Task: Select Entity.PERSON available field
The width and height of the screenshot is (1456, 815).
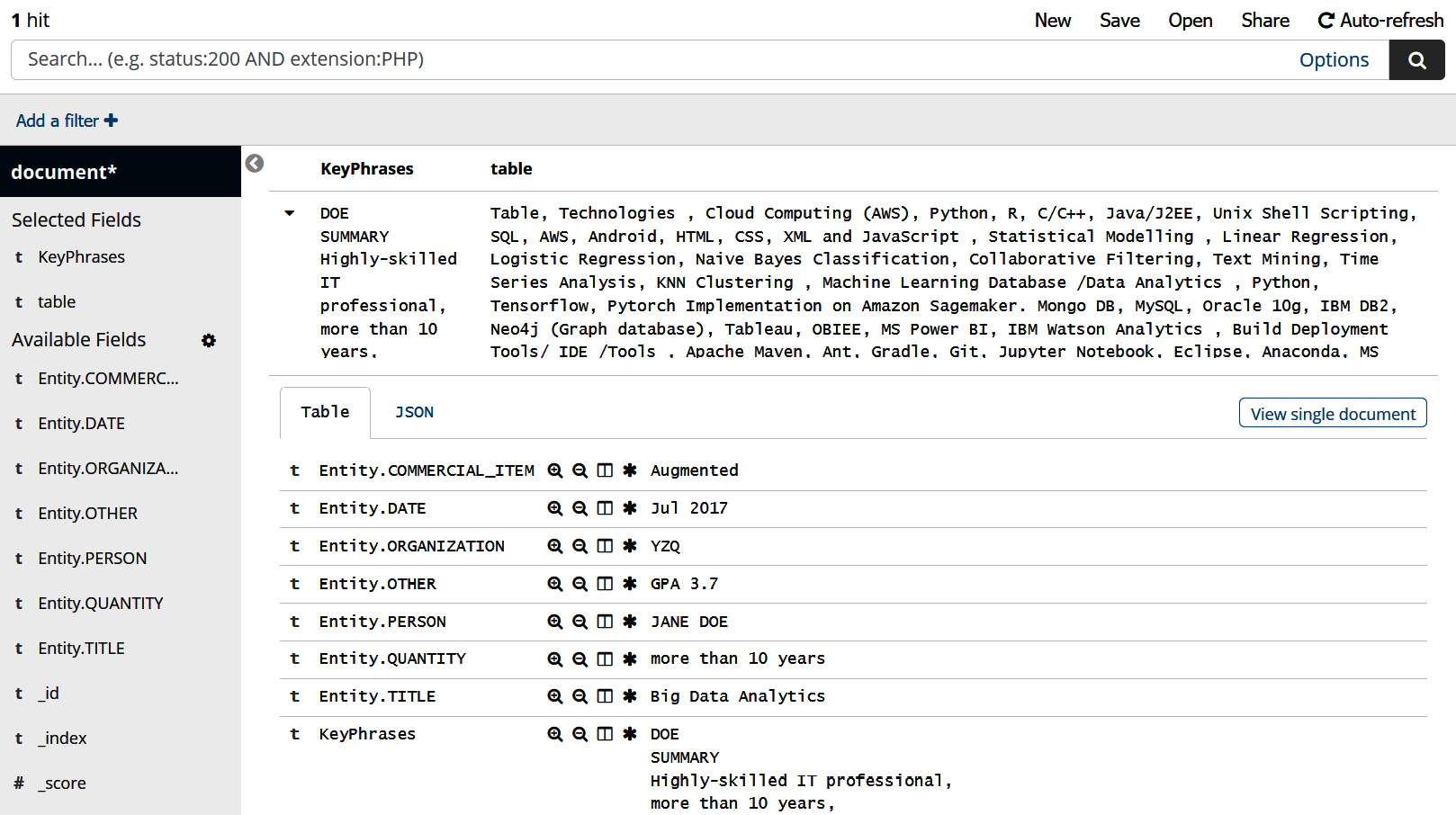Action: tap(93, 559)
